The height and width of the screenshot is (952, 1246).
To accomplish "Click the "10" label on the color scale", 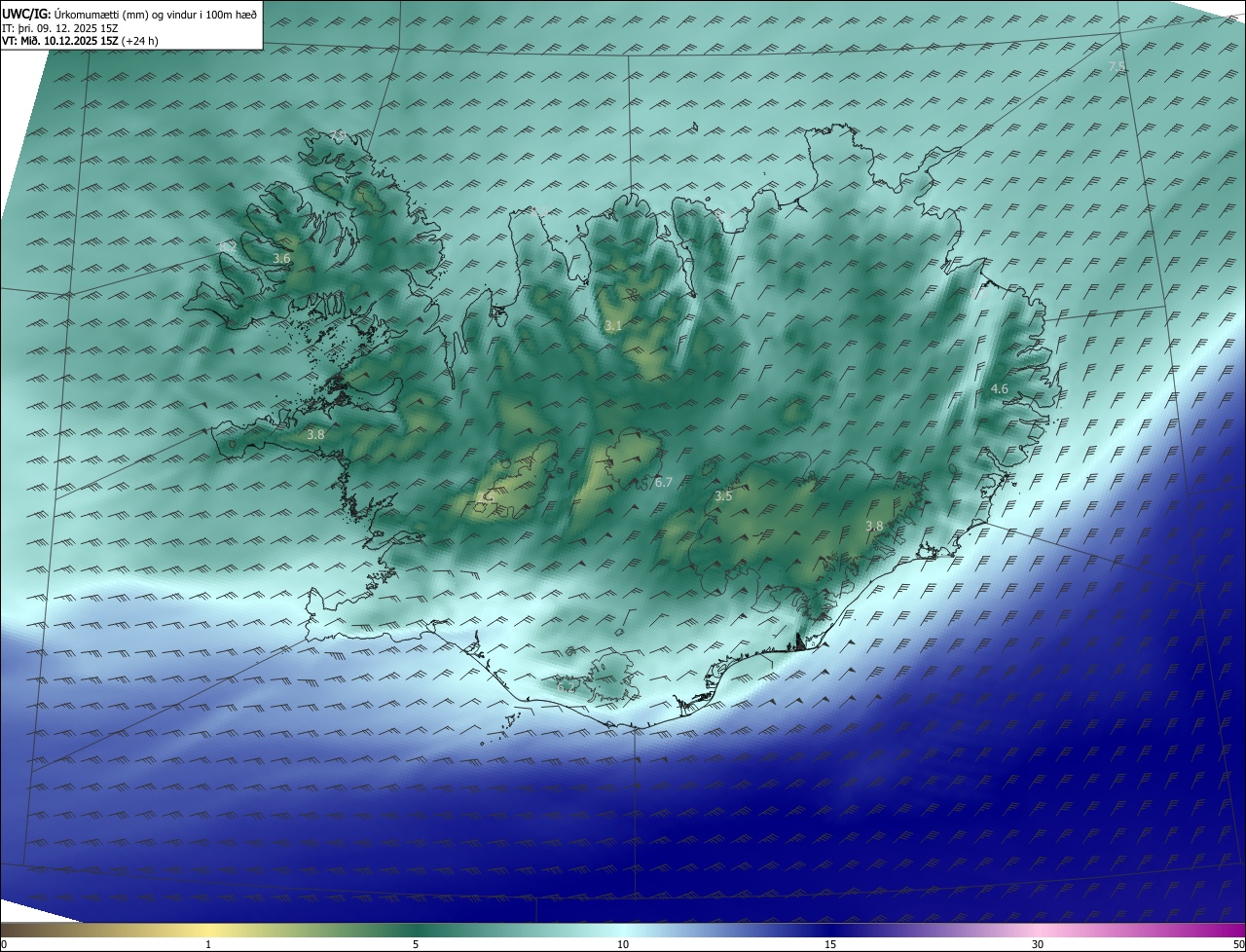I will point(623,944).
